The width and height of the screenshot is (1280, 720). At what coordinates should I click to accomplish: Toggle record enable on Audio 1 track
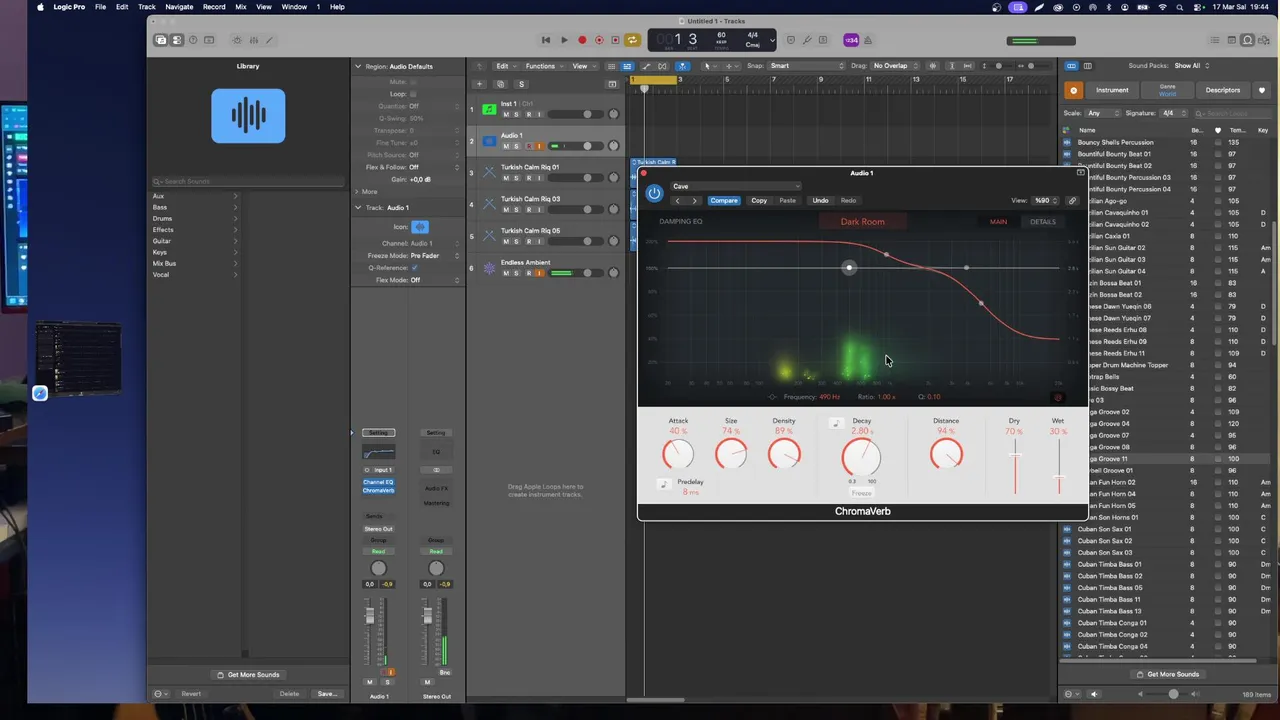click(x=528, y=146)
